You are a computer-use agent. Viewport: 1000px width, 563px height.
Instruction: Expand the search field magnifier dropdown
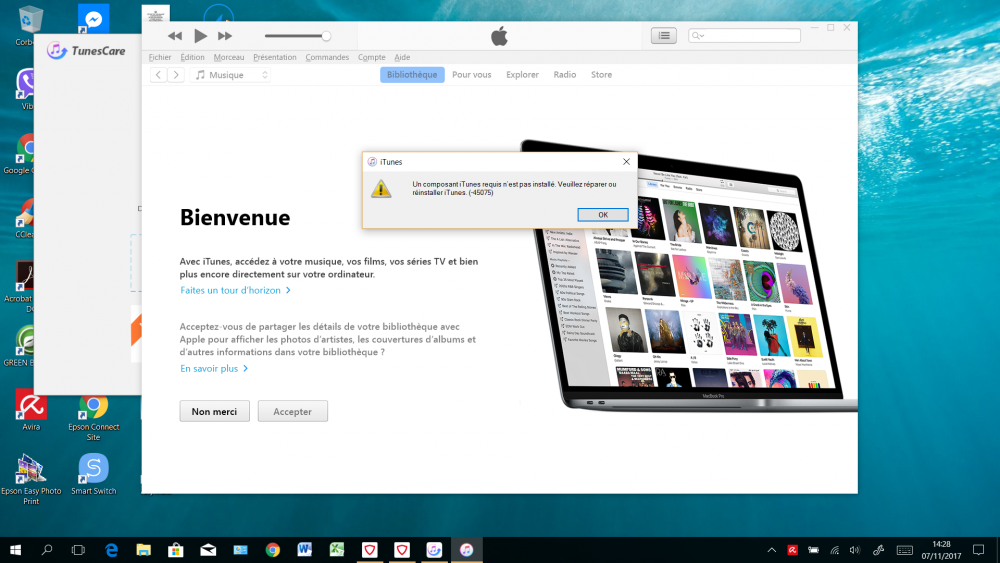pos(699,36)
